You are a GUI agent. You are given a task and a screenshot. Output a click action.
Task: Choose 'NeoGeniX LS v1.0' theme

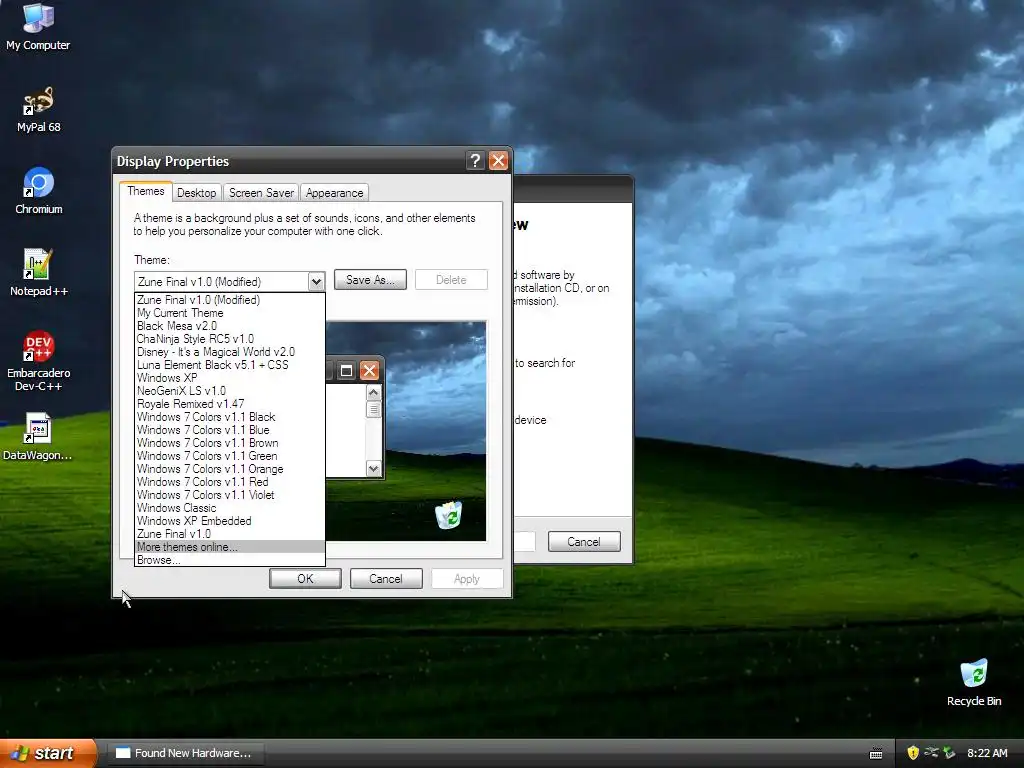tap(229, 391)
